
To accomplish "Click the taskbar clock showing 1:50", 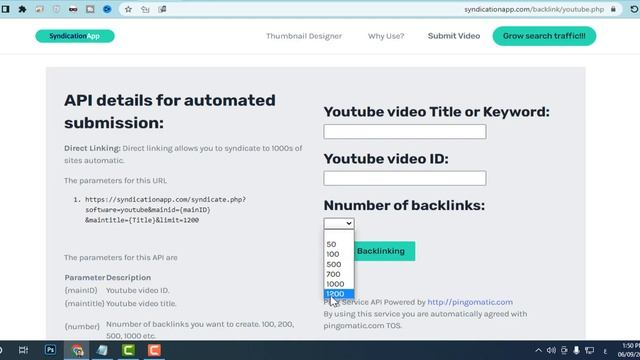I will click(x=631, y=345).
